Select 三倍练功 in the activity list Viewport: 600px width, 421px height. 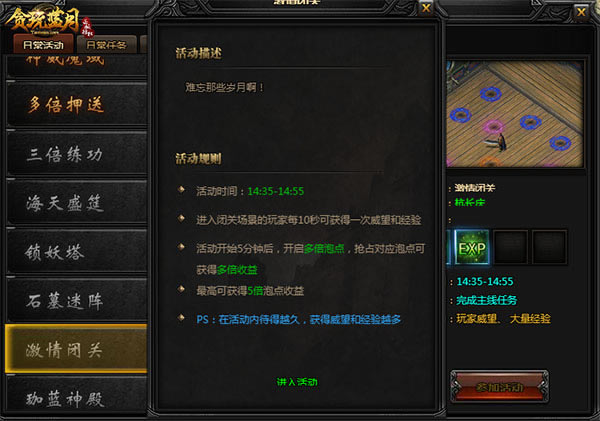(x=77, y=154)
